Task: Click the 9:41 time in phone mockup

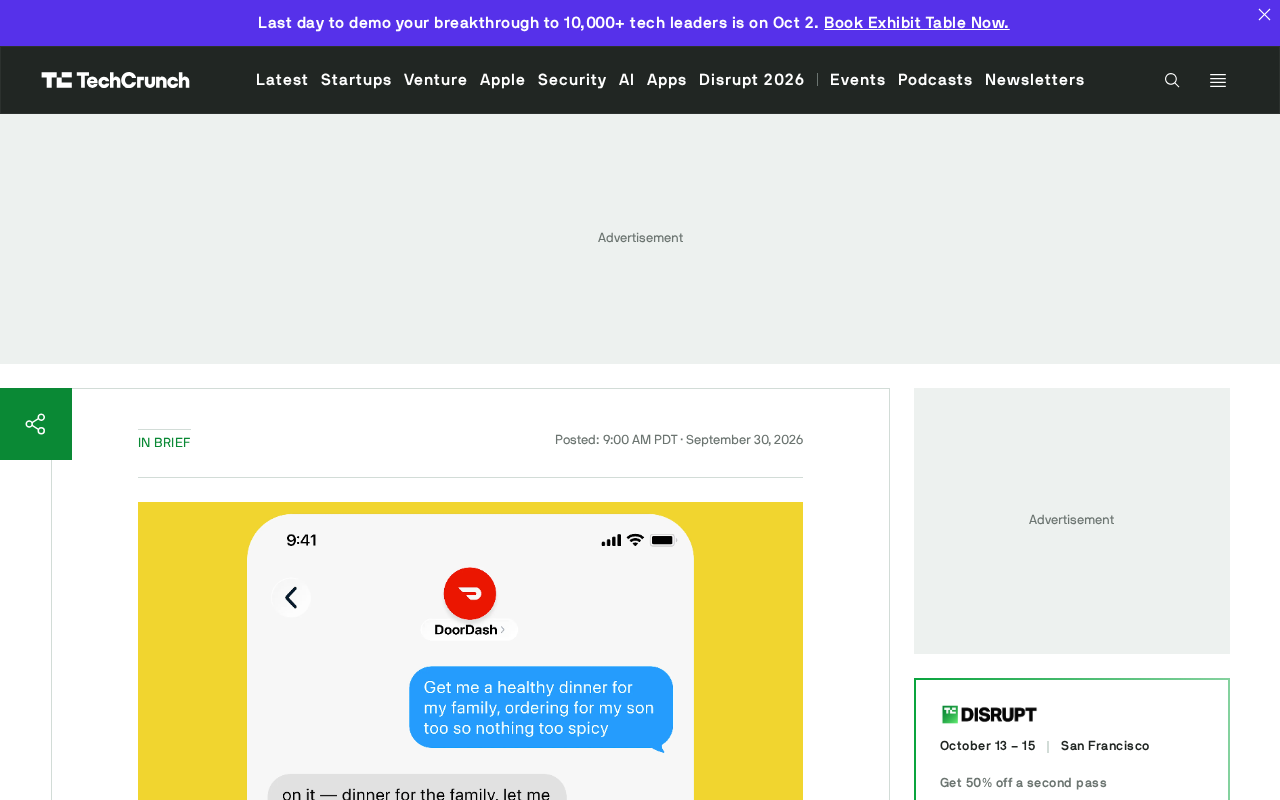Action: click(301, 540)
